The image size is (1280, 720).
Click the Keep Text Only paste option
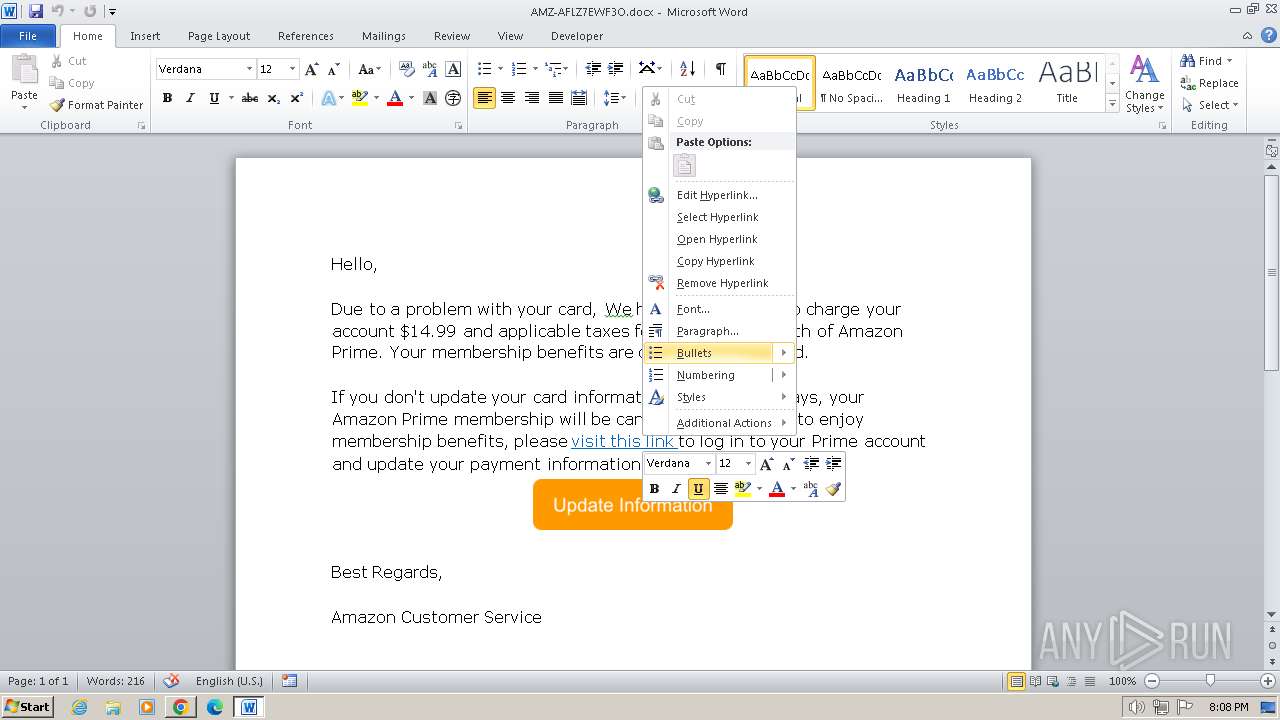[x=685, y=166]
